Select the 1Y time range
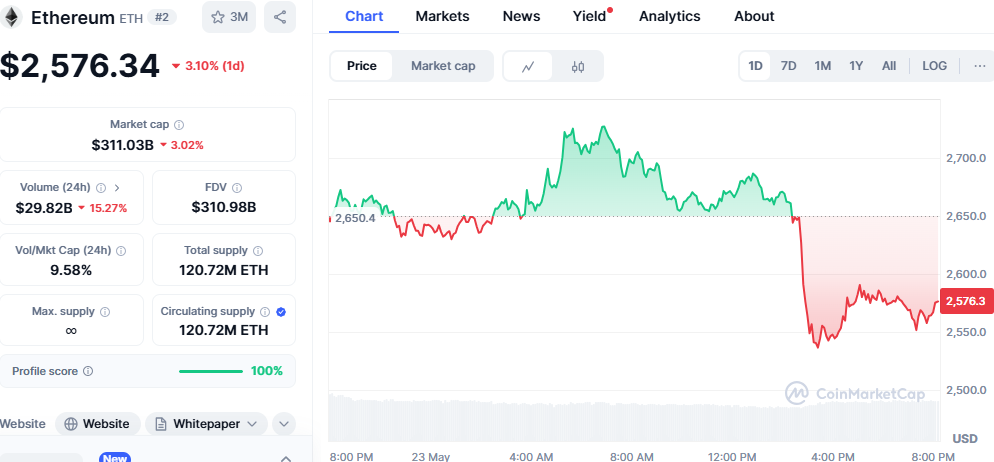Screen dimensions: 994x462 pos(856,66)
